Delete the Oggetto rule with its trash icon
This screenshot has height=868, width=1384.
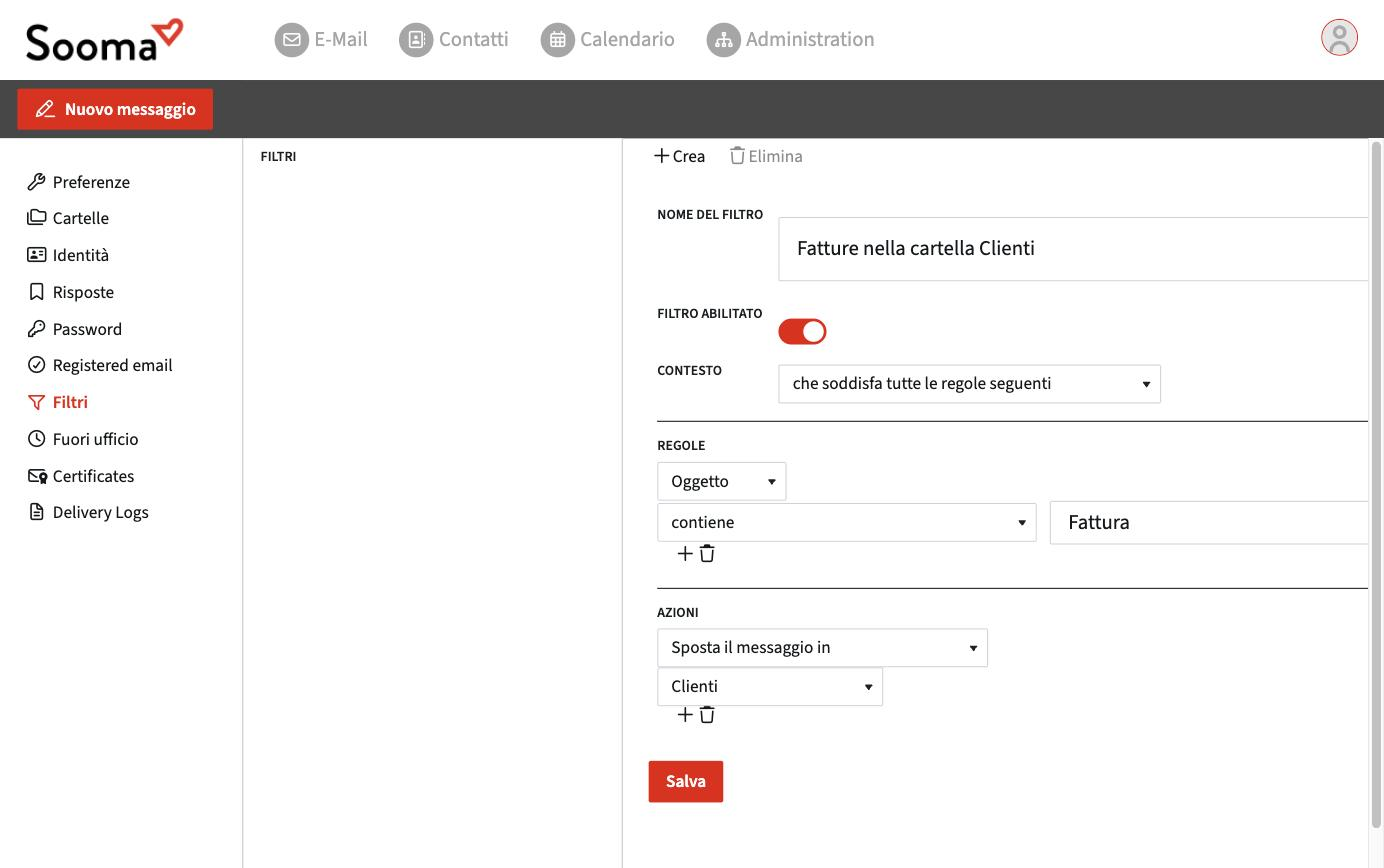(707, 553)
